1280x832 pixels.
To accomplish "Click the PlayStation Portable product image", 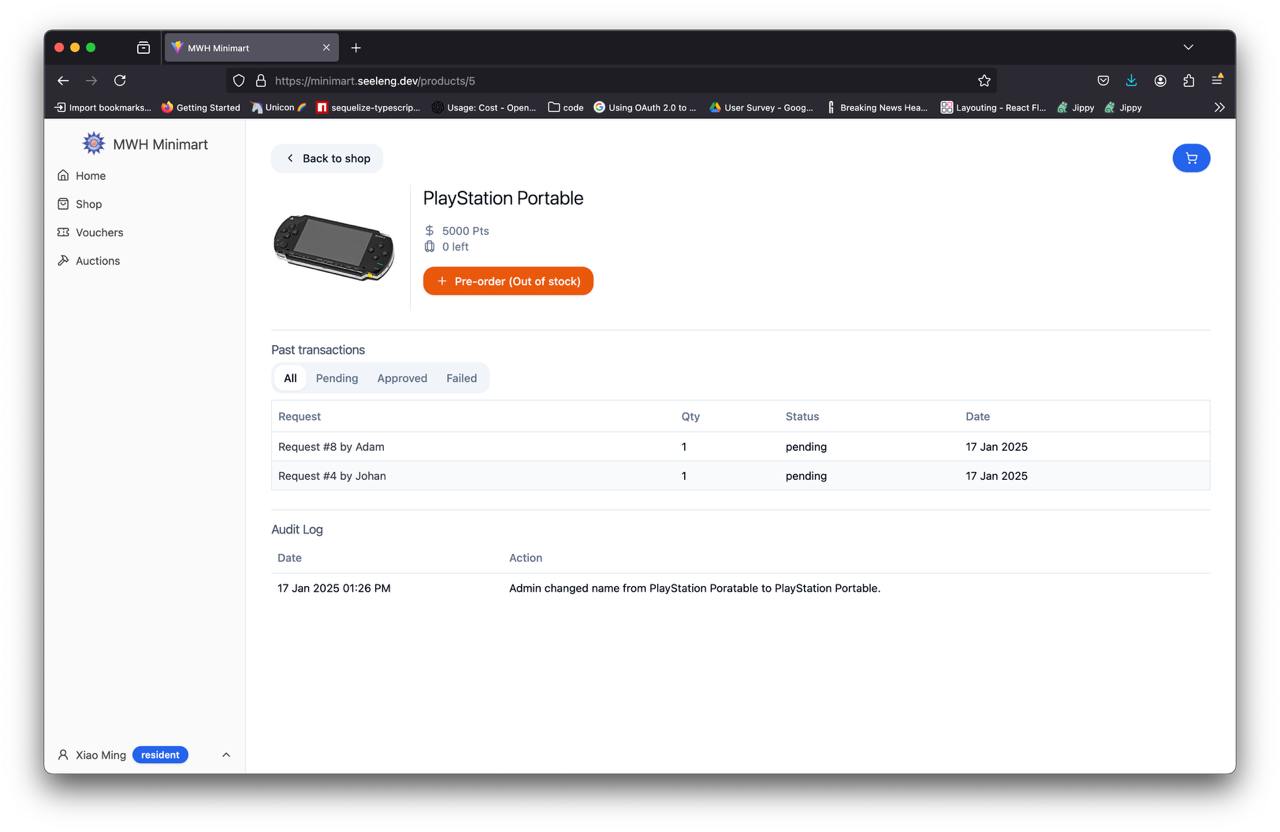I will pos(333,247).
